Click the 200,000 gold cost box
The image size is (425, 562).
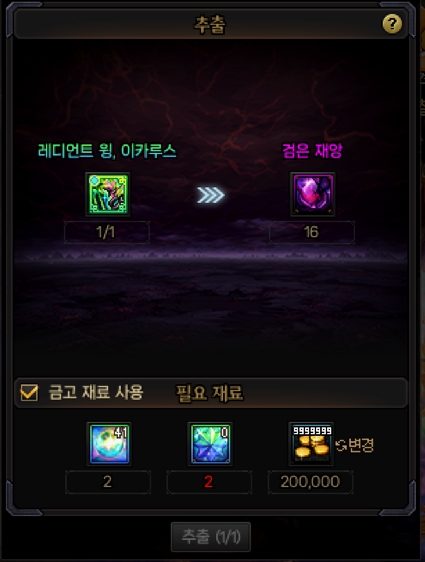[310, 482]
